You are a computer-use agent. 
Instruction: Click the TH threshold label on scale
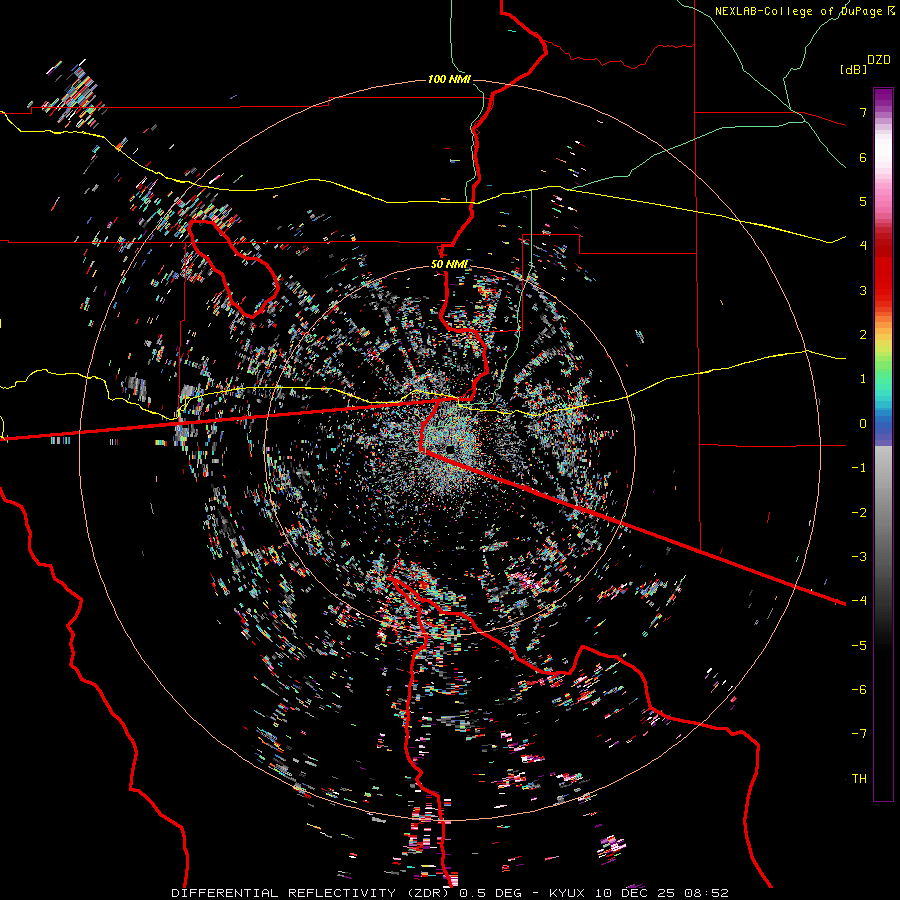click(859, 779)
